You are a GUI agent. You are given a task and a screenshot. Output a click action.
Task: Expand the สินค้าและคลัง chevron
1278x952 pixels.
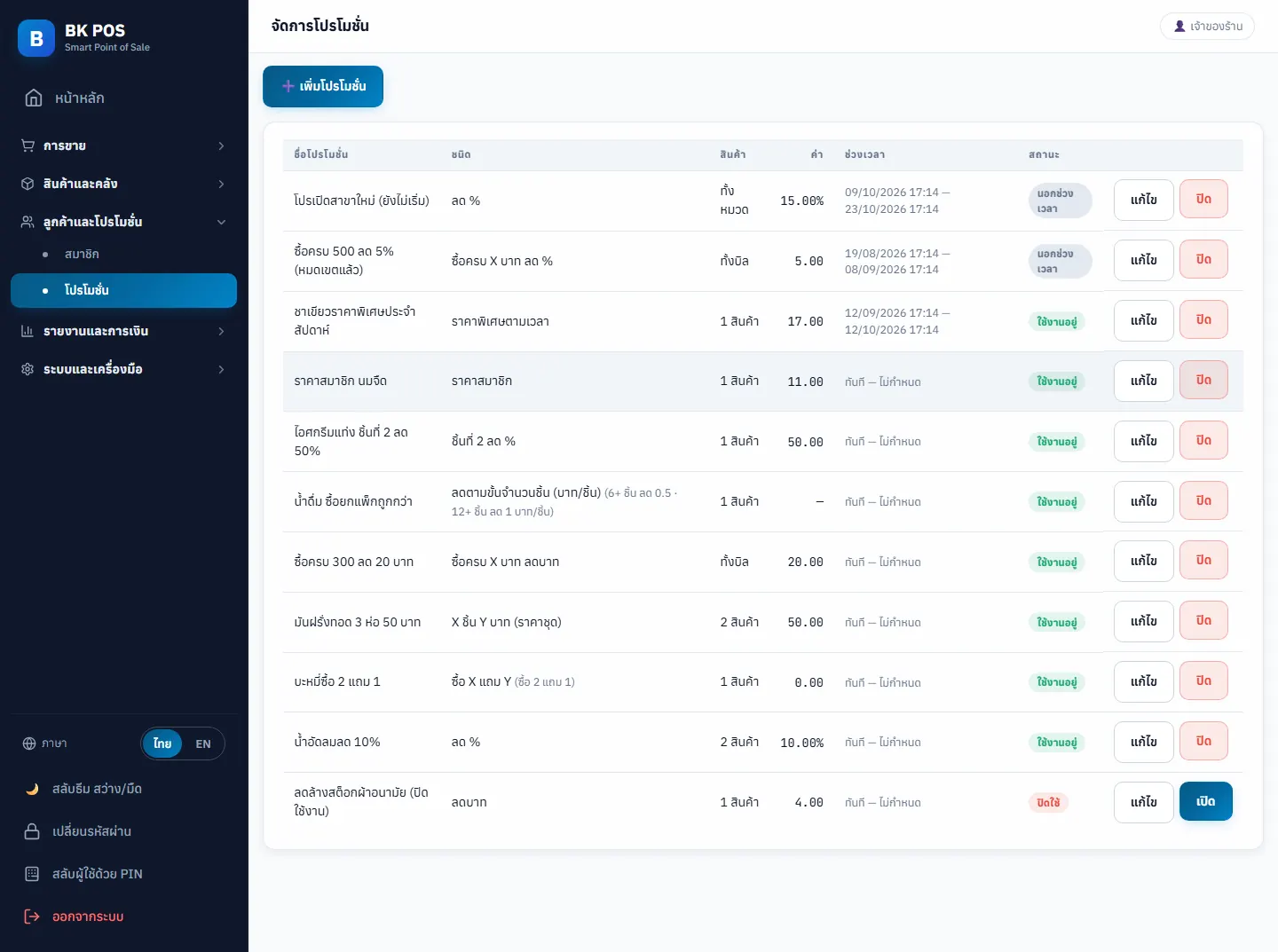221,184
